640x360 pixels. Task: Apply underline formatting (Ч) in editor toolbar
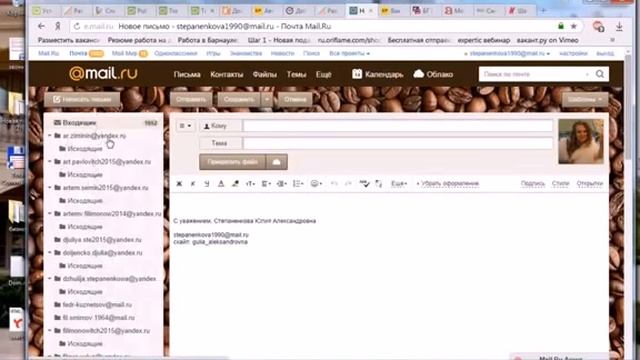207,184
